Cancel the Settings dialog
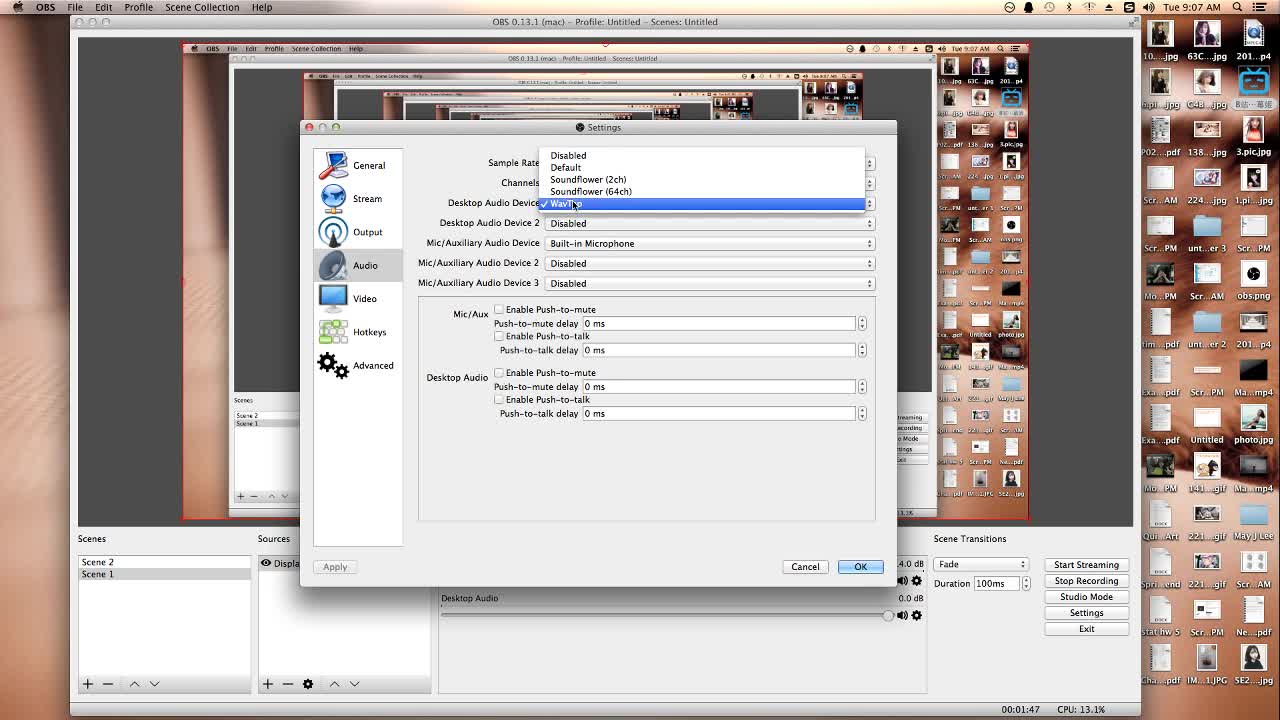Image resolution: width=1280 pixels, height=720 pixels. [805, 567]
